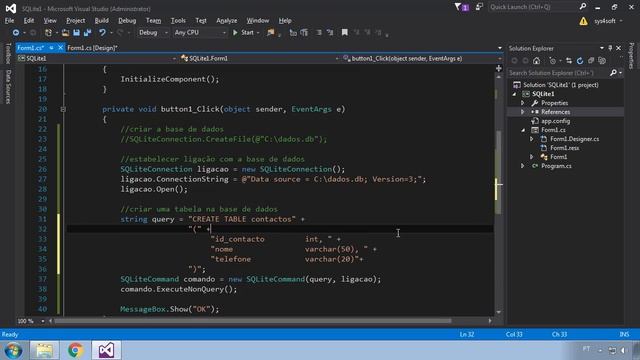Click Solution Explorer Pending Changes Filter icon
This screenshot has width=640, height=360.
[x=553, y=61]
